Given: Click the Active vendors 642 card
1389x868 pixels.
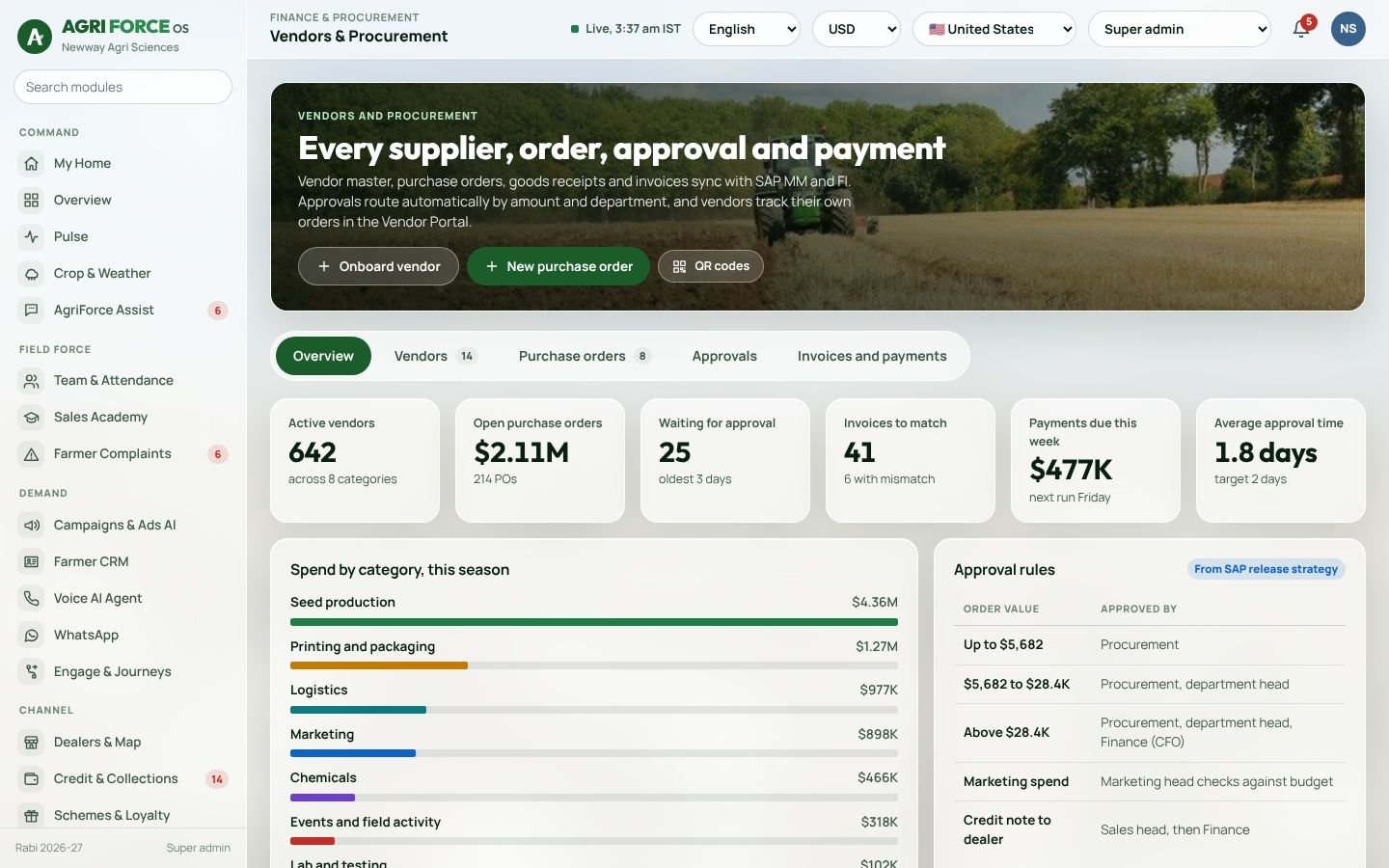Looking at the screenshot, I should [355, 461].
